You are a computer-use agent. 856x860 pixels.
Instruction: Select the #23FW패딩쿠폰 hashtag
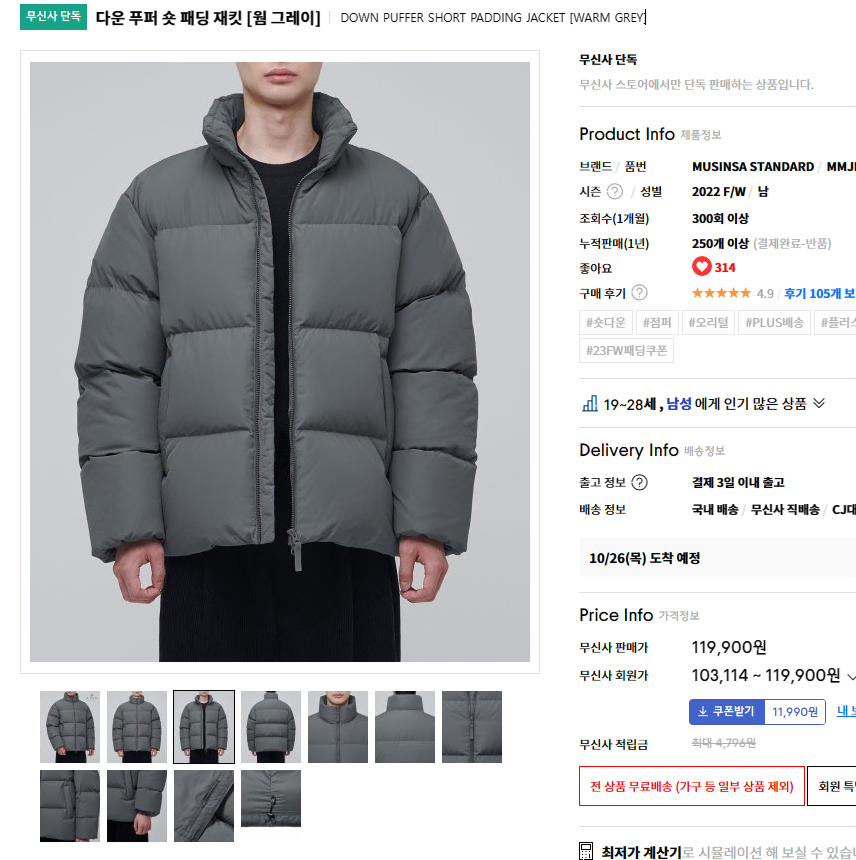click(x=626, y=350)
